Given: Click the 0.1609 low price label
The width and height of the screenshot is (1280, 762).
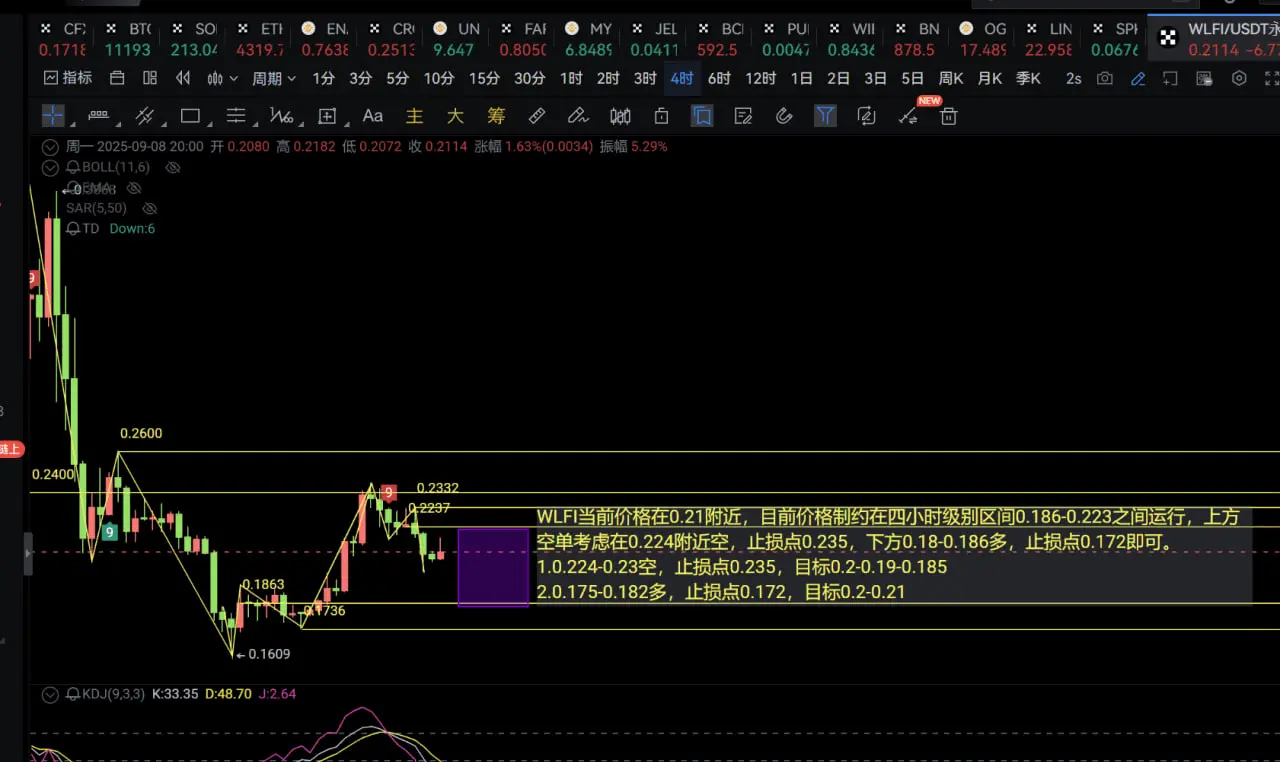Looking at the screenshot, I should [269, 654].
